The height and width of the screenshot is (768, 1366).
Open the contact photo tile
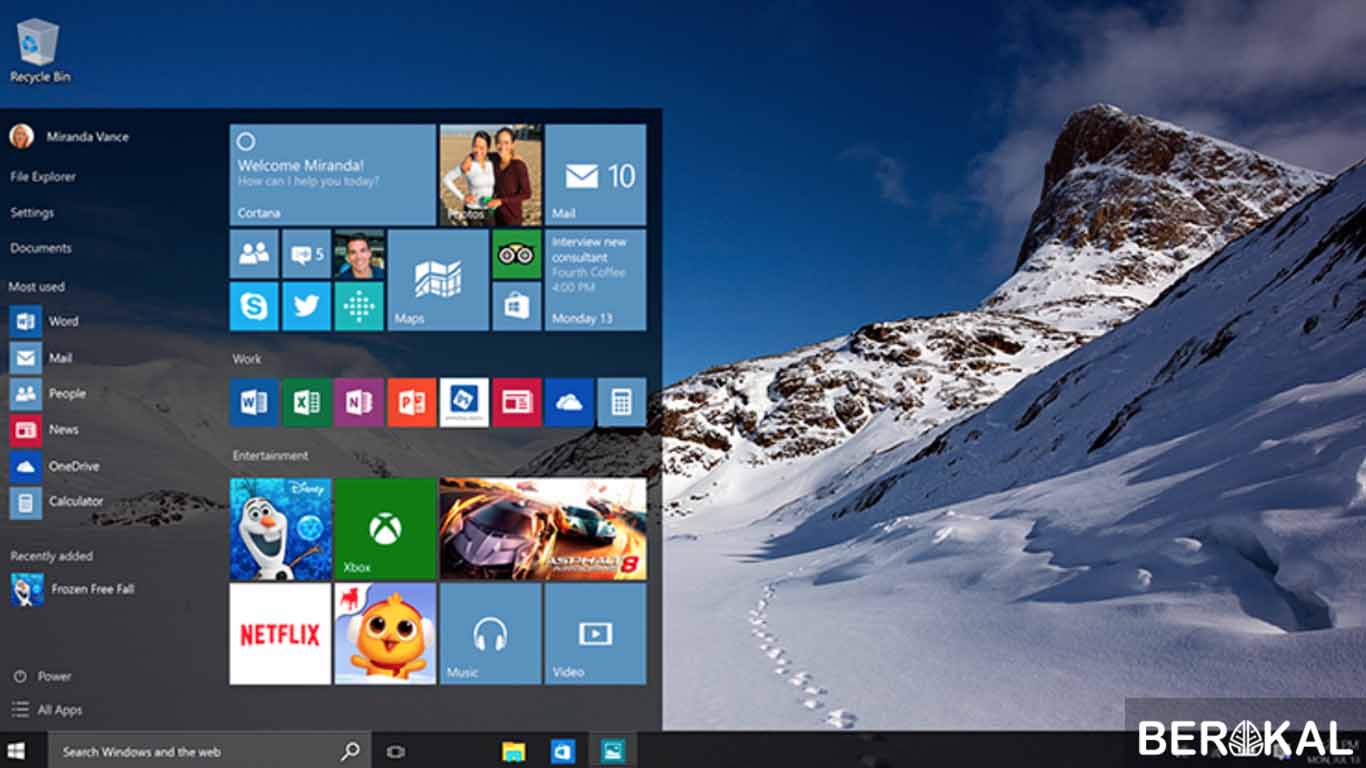click(359, 254)
